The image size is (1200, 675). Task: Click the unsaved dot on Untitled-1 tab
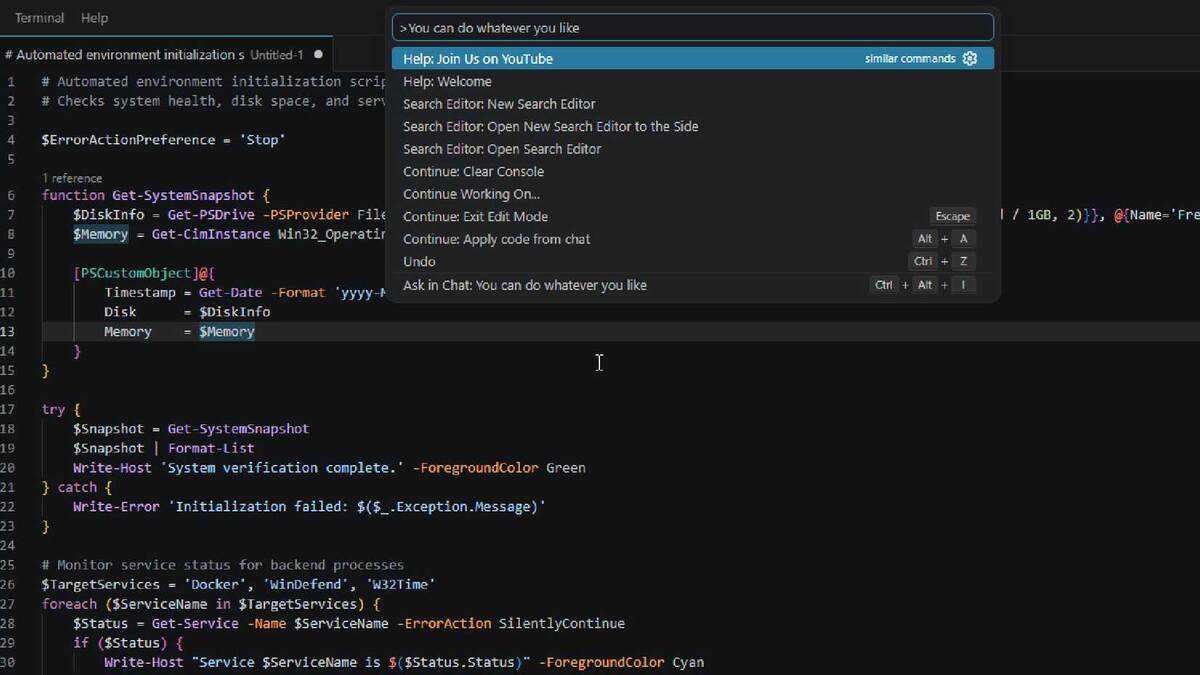pyautogui.click(x=318, y=55)
